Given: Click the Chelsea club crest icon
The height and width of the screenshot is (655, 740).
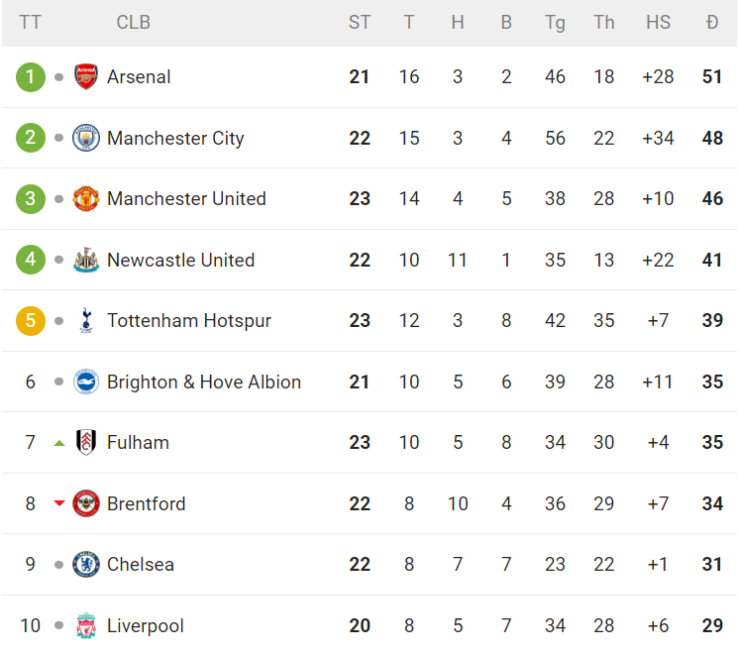Looking at the screenshot, I should [86, 565].
